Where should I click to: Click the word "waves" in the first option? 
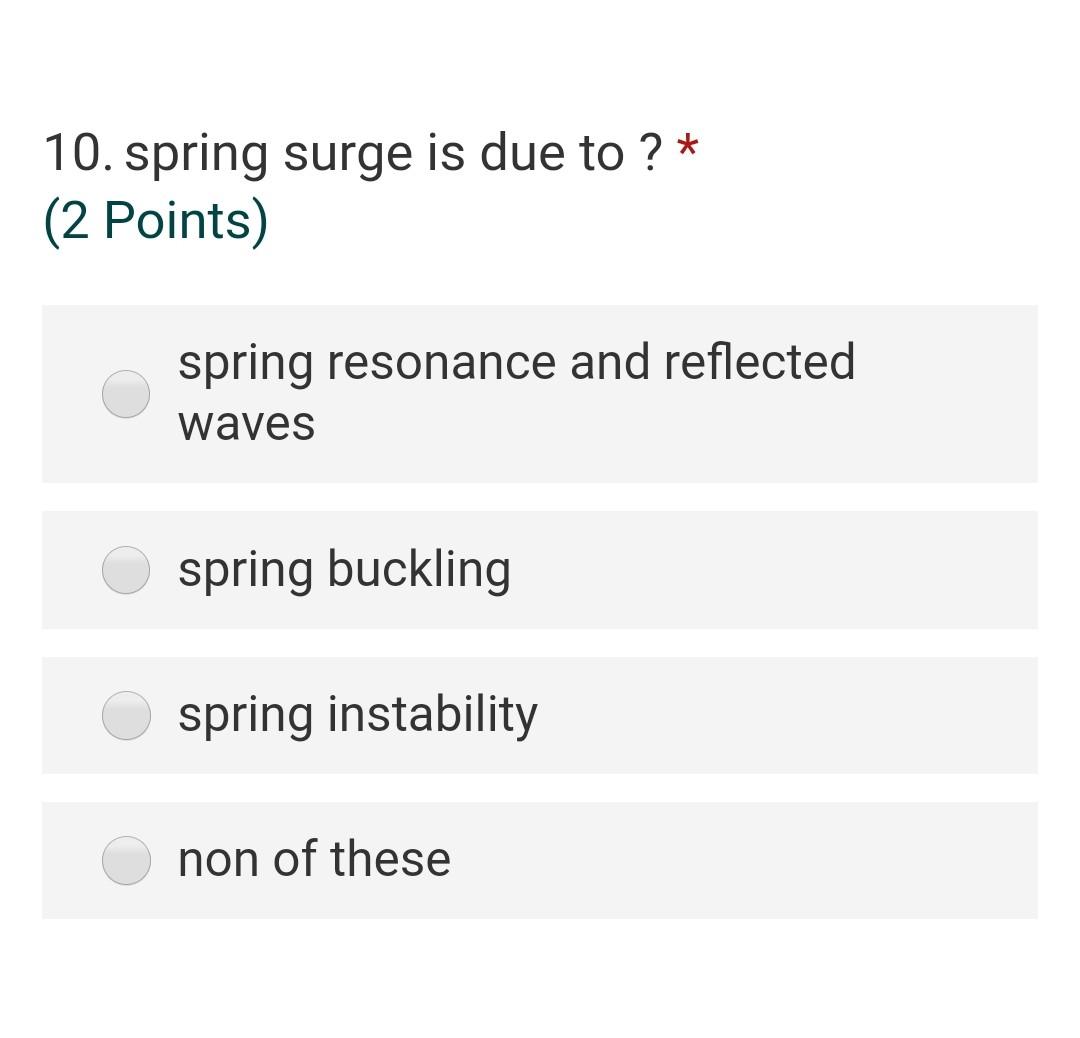coord(247,424)
